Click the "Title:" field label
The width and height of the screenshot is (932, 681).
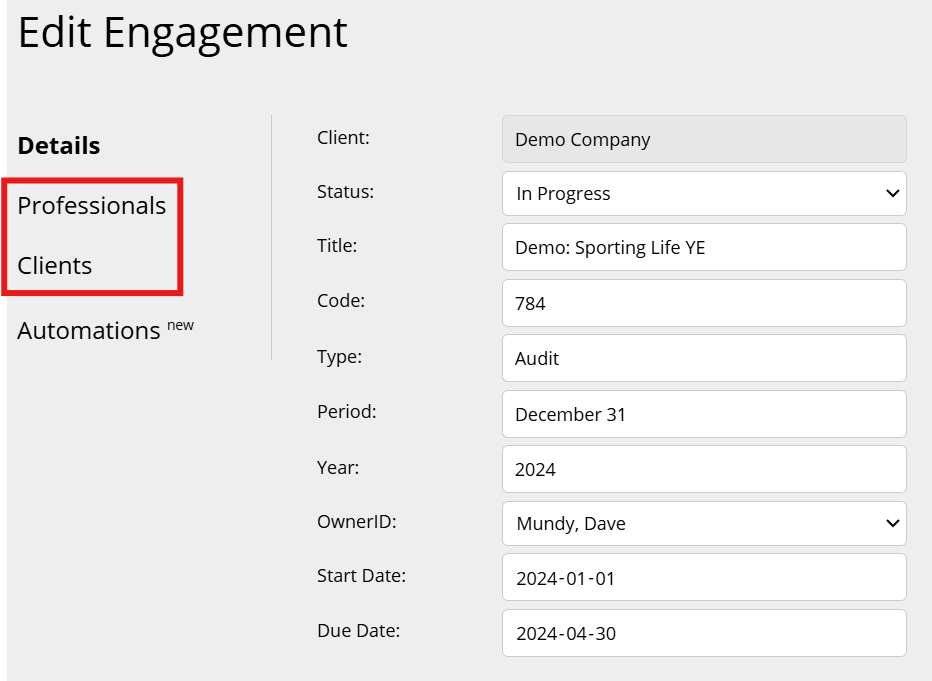pyautogui.click(x=337, y=246)
